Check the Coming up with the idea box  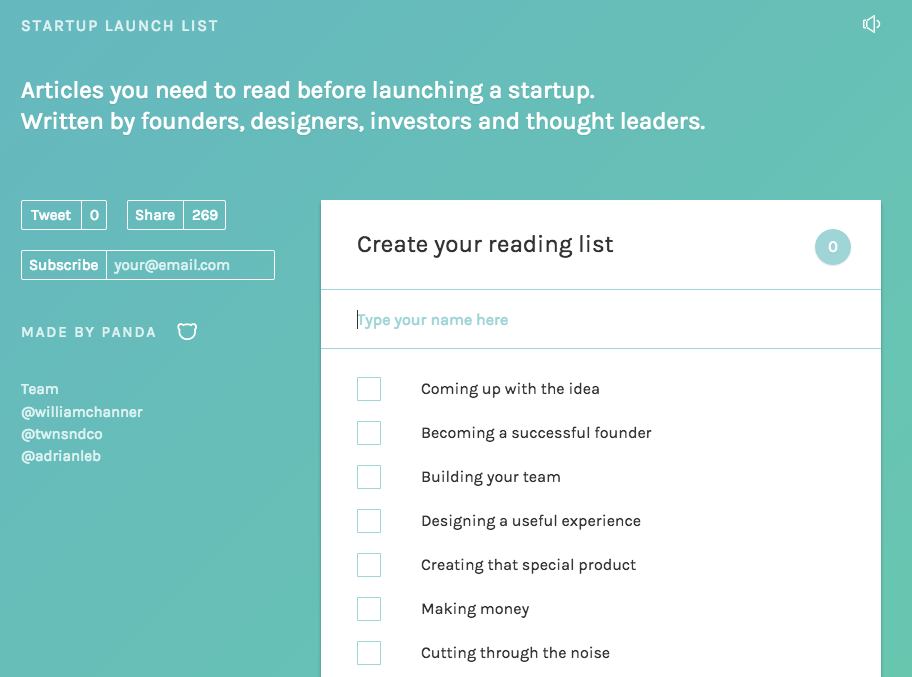[x=369, y=389]
